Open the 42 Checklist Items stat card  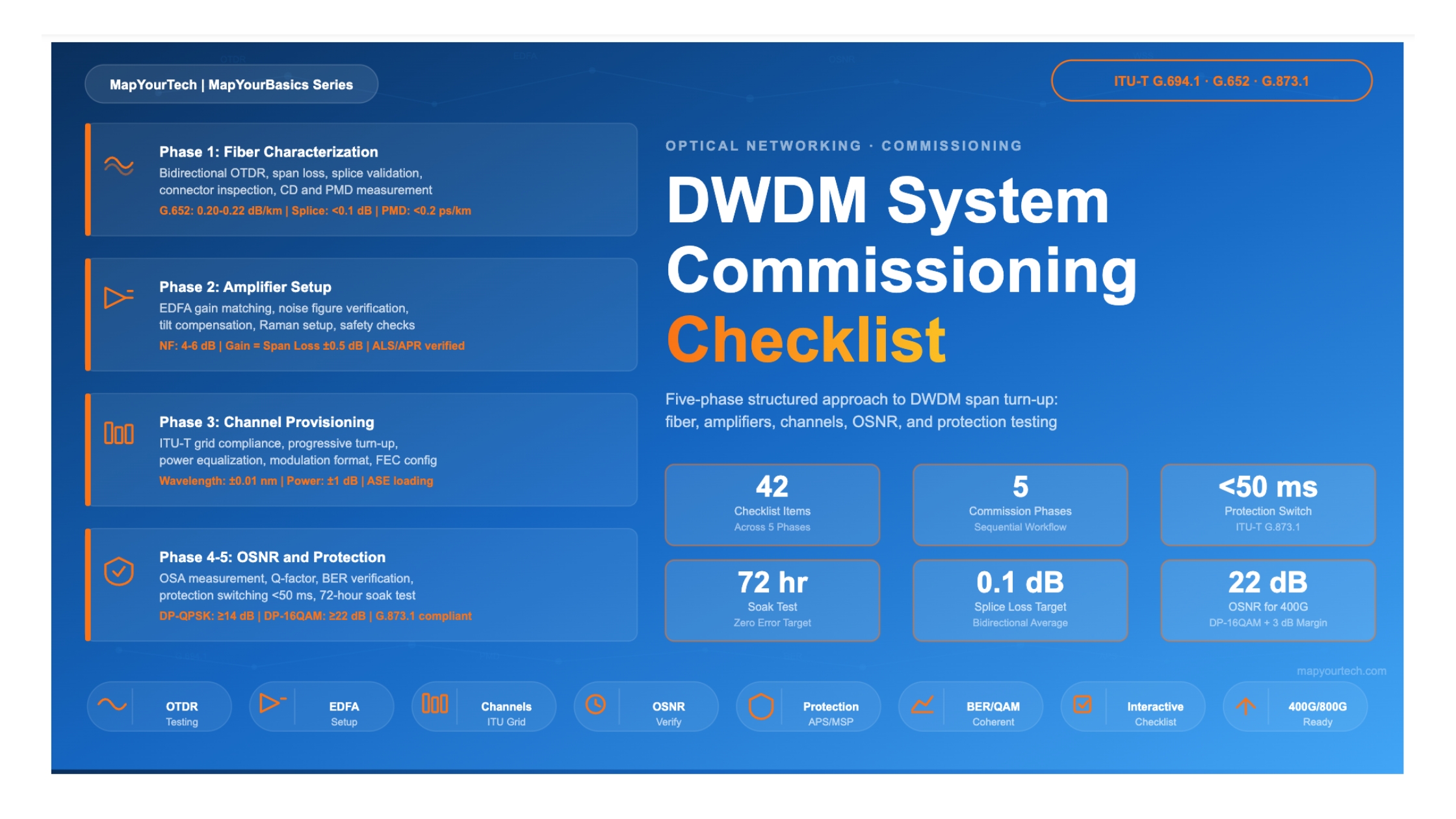pos(772,506)
